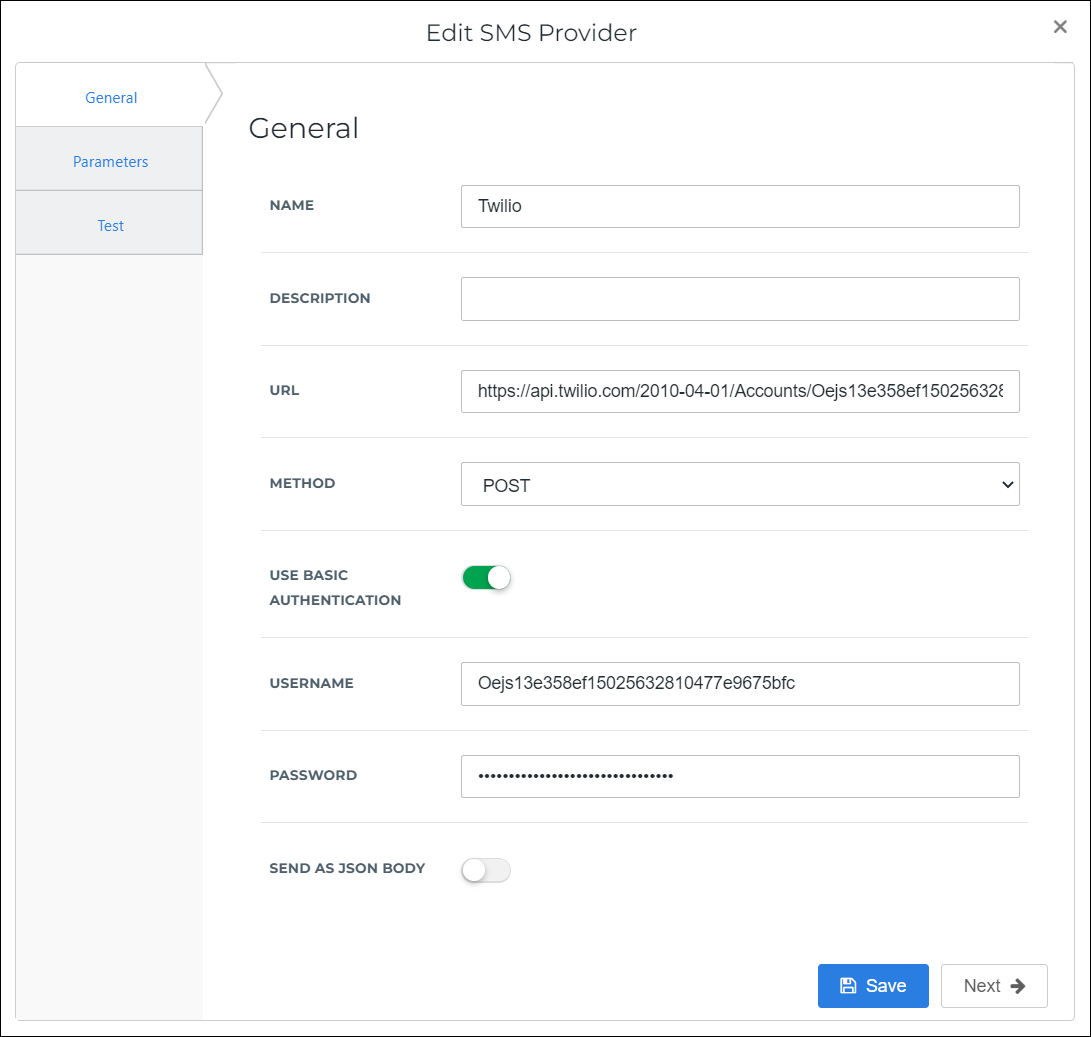Disable Use Basic Authentication toggle
The height and width of the screenshot is (1037, 1091).
coord(486,578)
